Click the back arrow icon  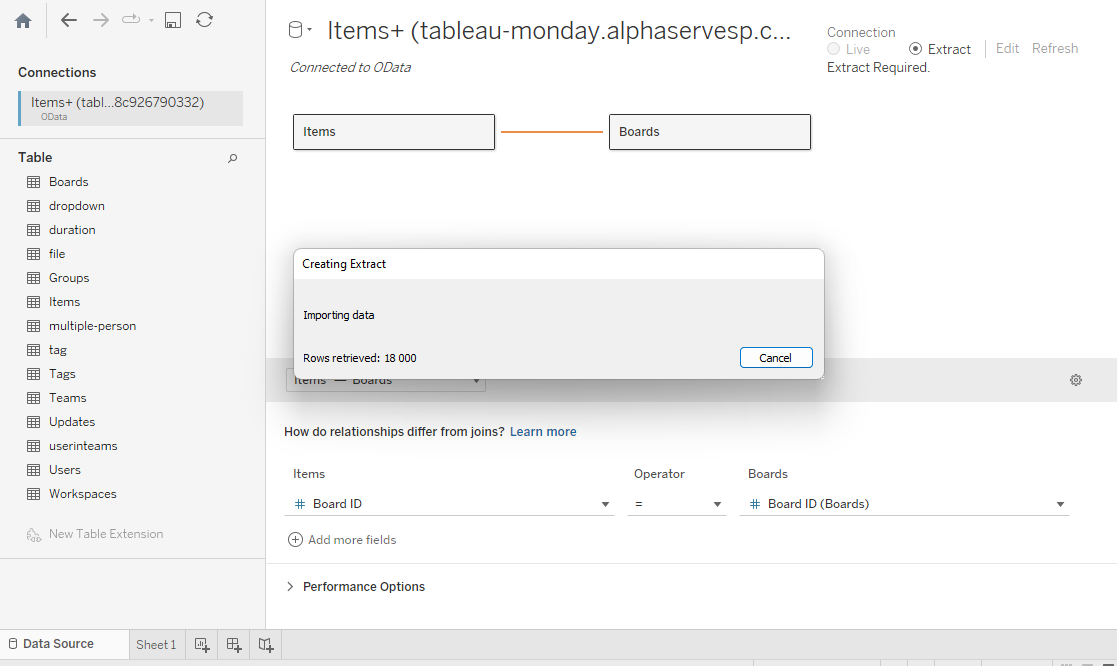point(69,20)
